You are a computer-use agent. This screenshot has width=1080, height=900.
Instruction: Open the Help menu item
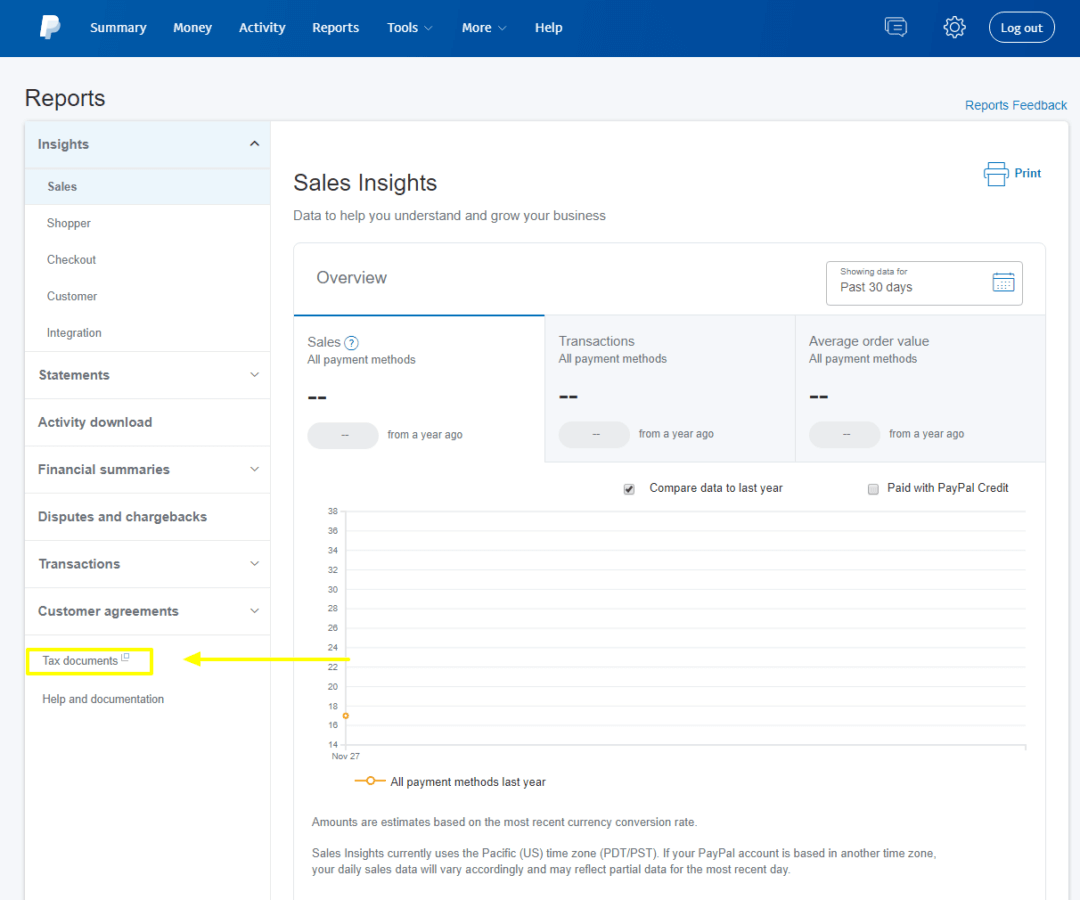548,28
